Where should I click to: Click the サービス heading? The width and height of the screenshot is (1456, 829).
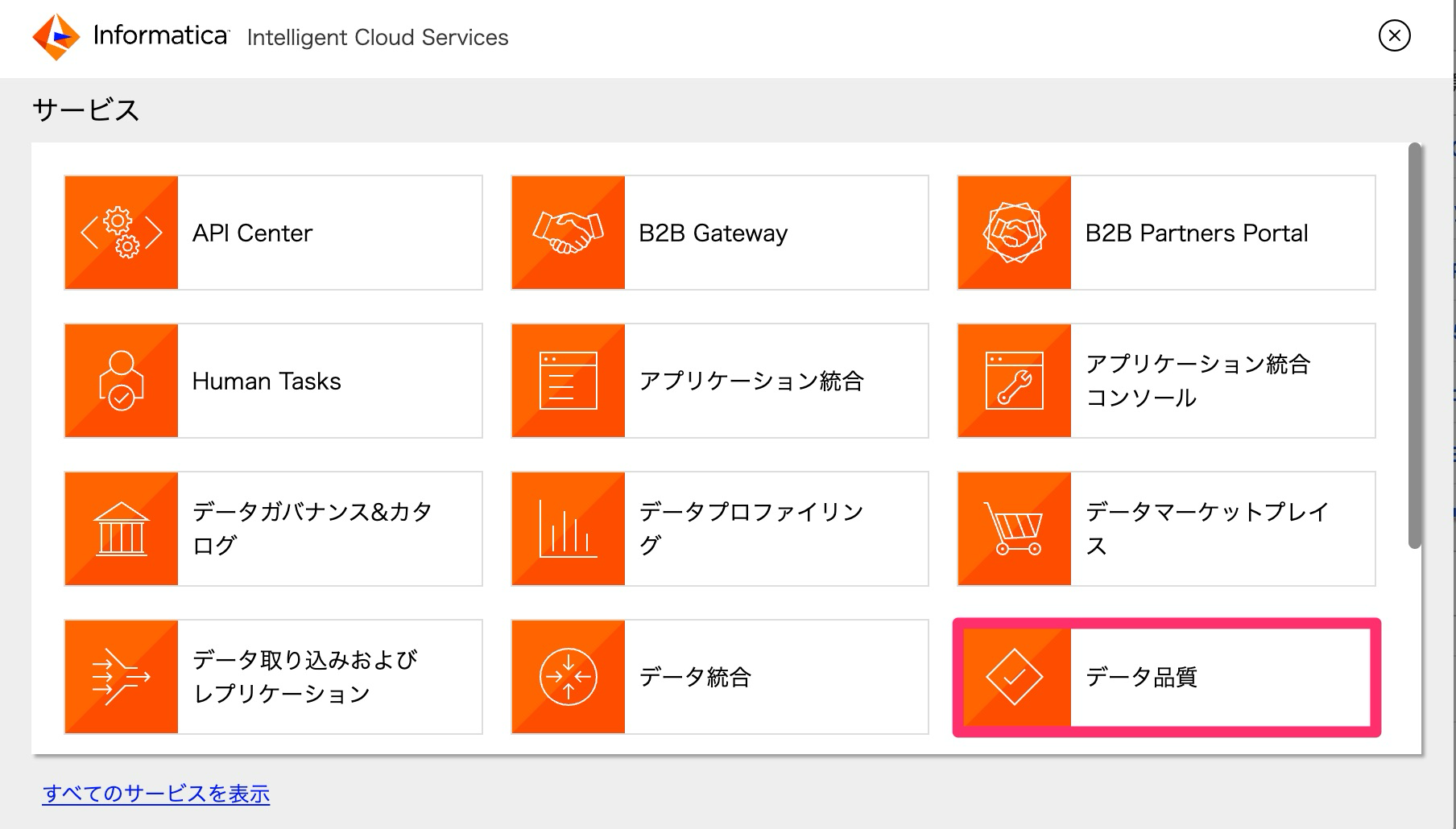click(86, 109)
